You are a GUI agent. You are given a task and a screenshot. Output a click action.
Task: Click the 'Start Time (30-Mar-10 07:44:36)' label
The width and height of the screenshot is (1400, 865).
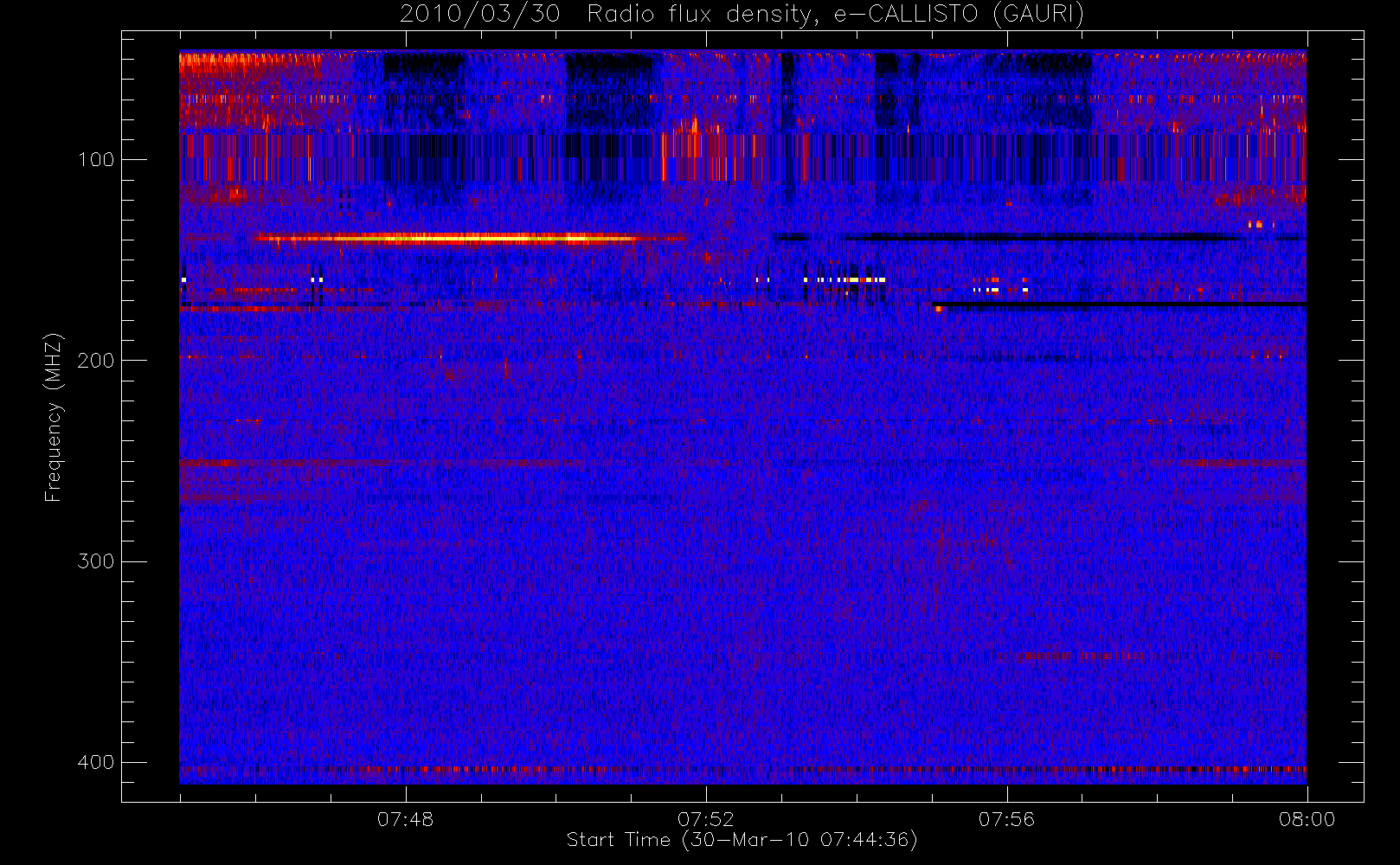coord(742,840)
